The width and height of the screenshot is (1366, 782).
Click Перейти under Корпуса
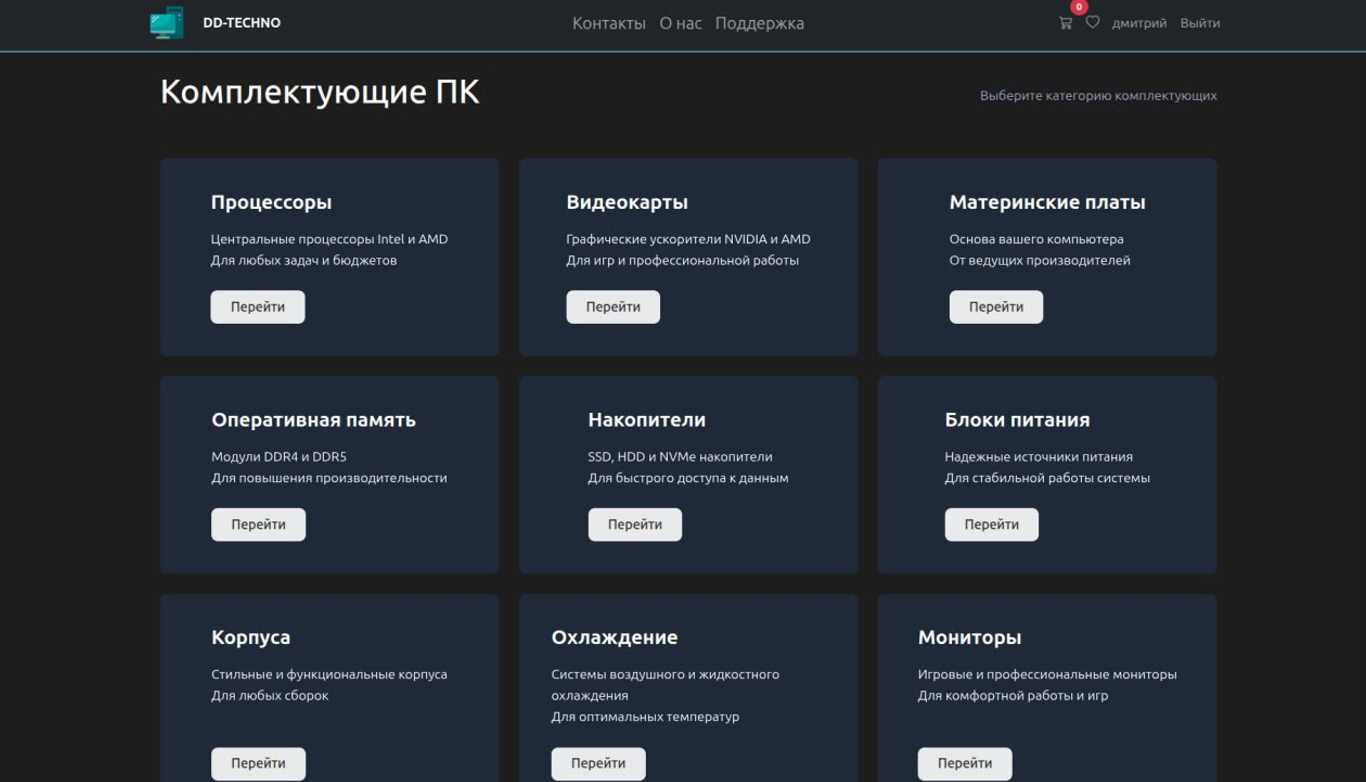257,763
